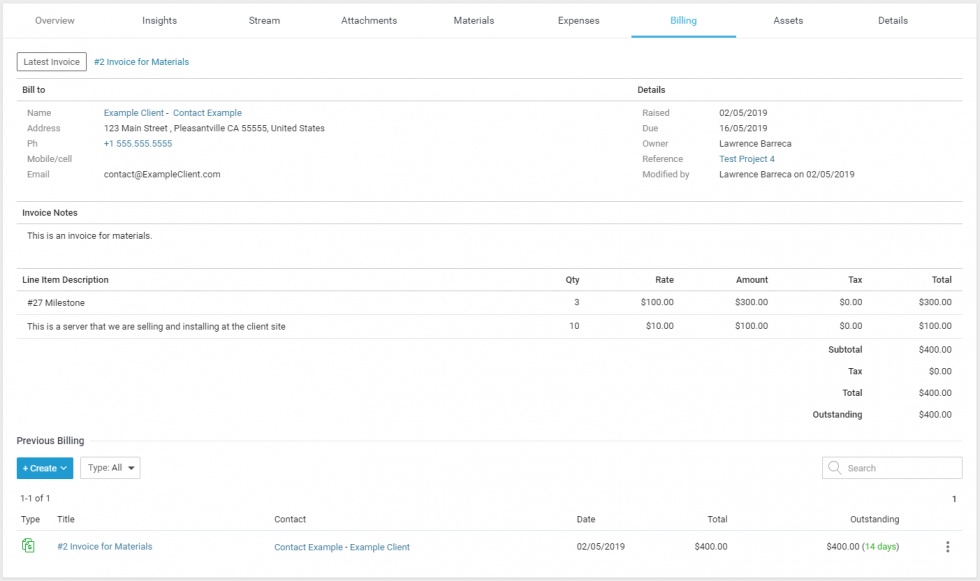This screenshot has width=980, height=581.
Task: View the Assets tab
Action: click(788, 20)
